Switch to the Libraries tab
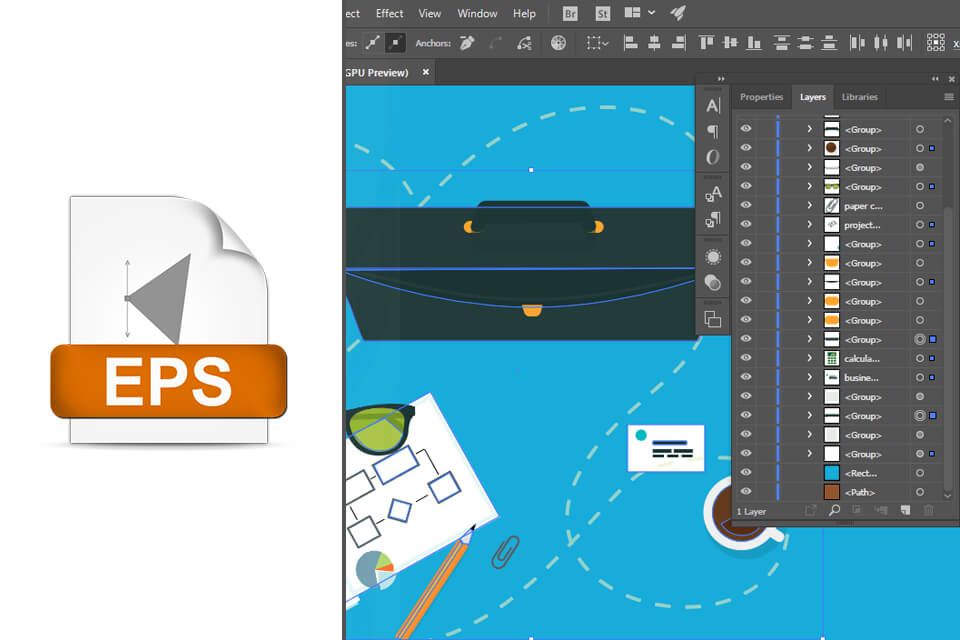The image size is (960, 640). [x=860, y=97]
